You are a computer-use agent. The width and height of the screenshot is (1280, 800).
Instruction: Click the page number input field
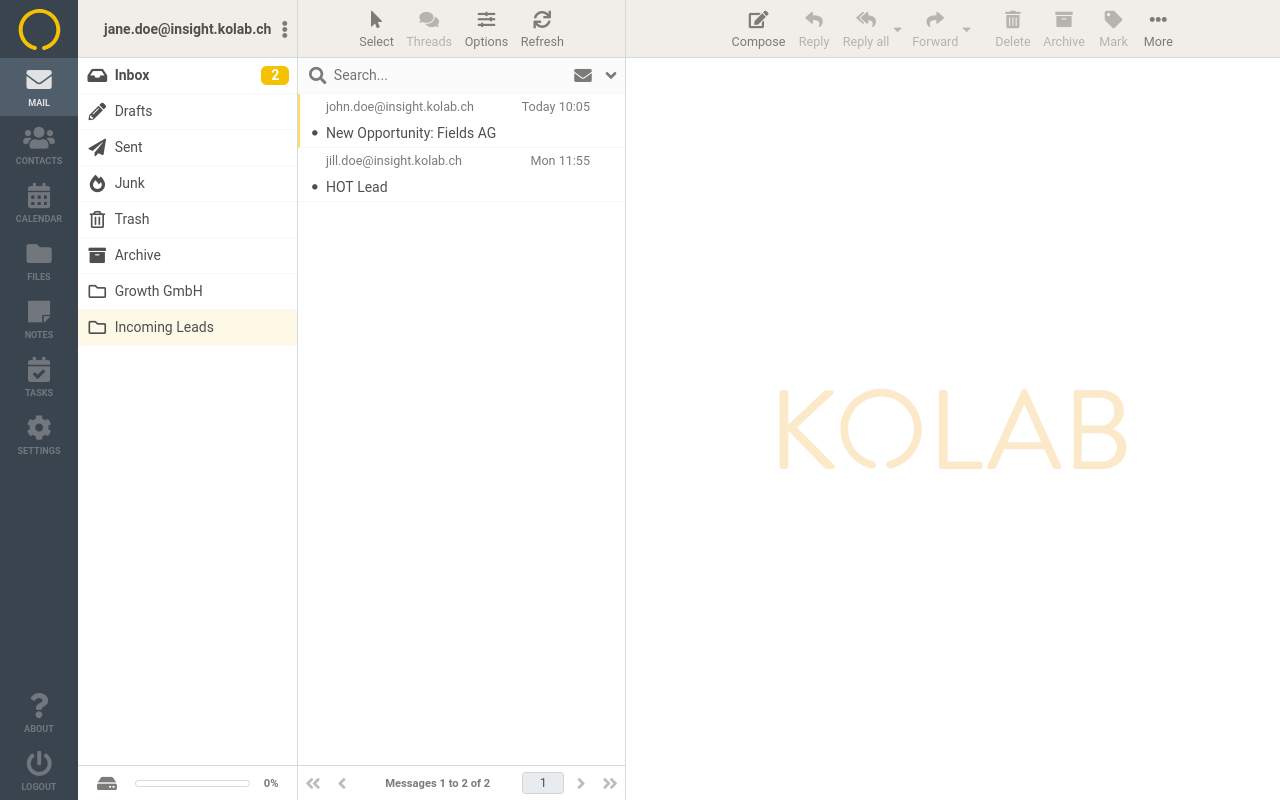543,783
